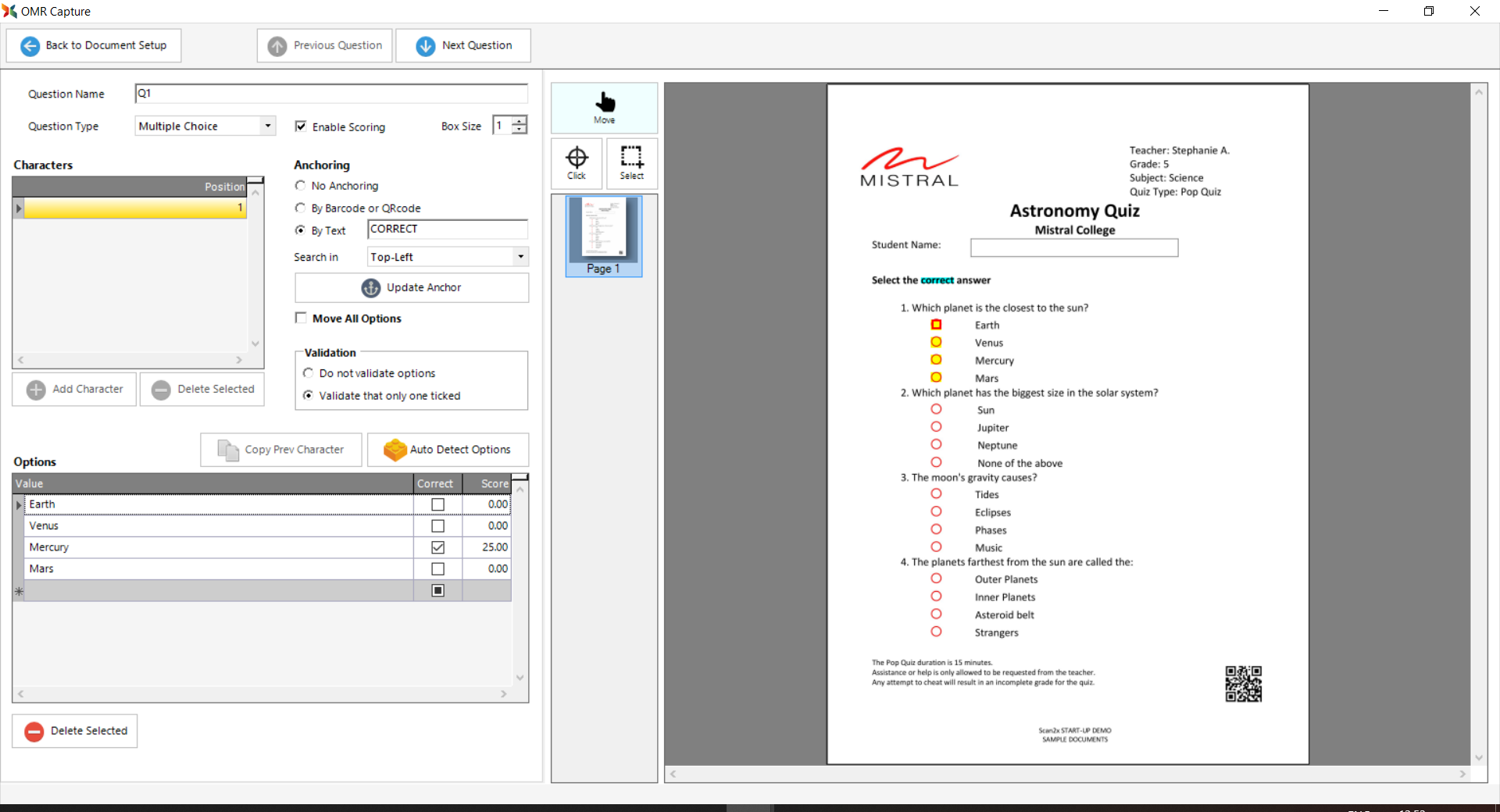Toggle Enable Scoring checkbox

(301, 126)
